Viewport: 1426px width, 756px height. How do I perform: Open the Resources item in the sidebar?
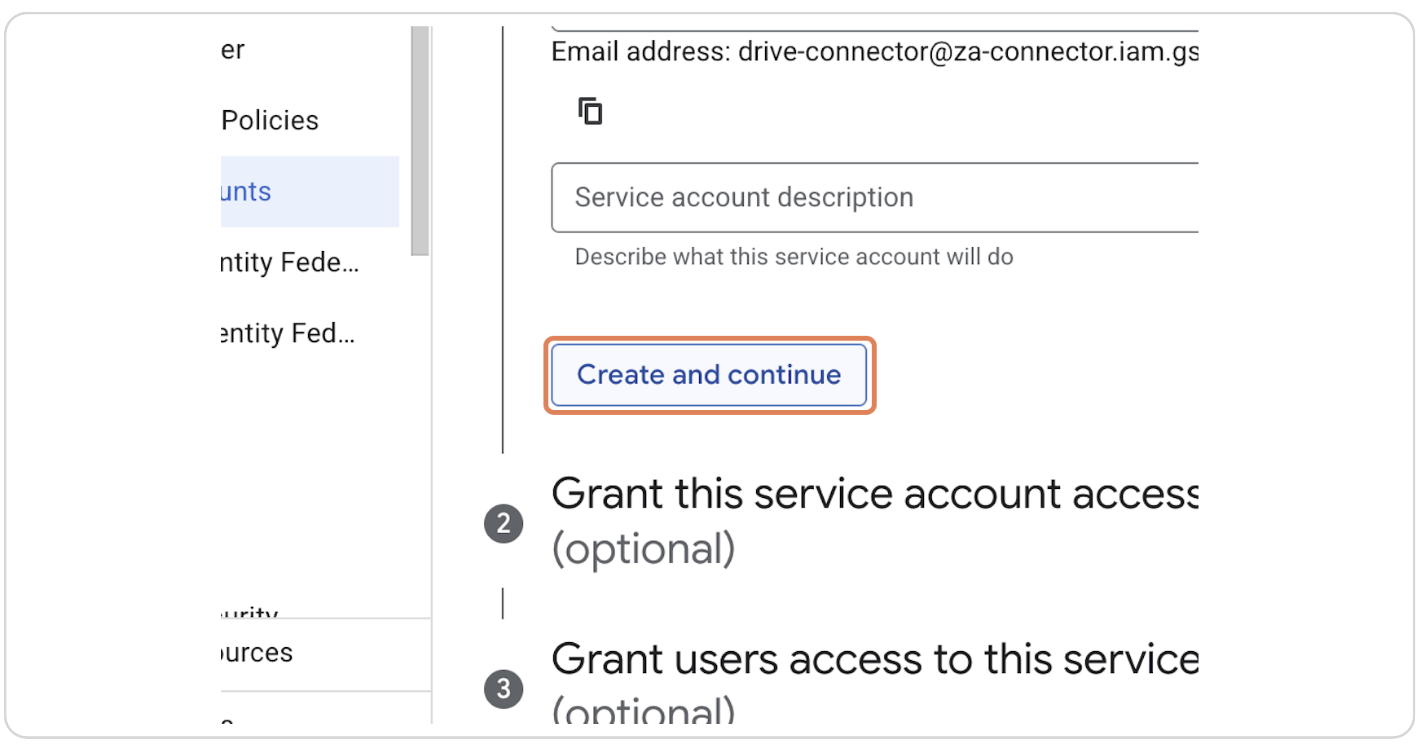tap(257, 654)
